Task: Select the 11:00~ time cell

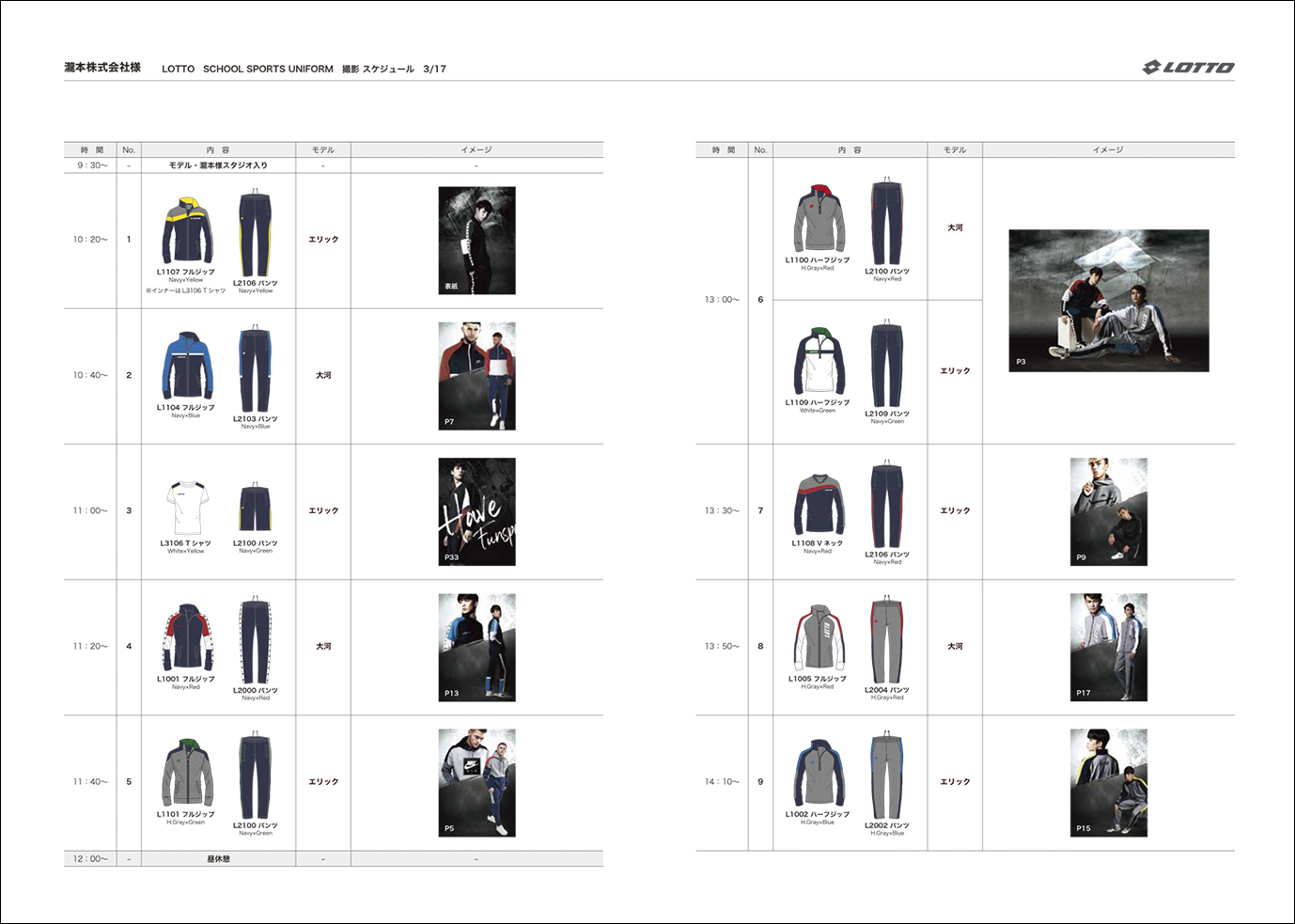Action: pos(90,510)
